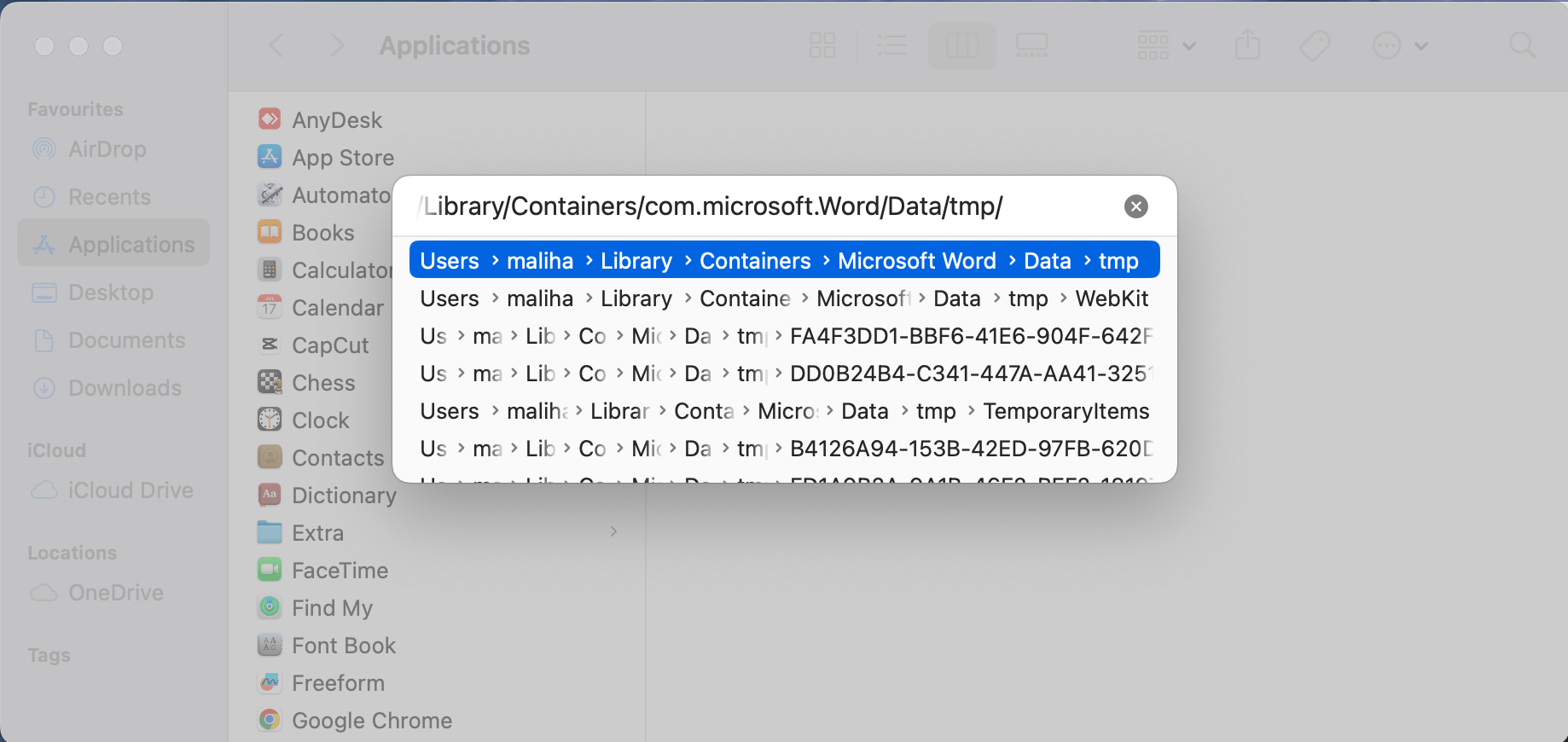Go forward in Finder history

pyautogui.click(x=337, y=45)
